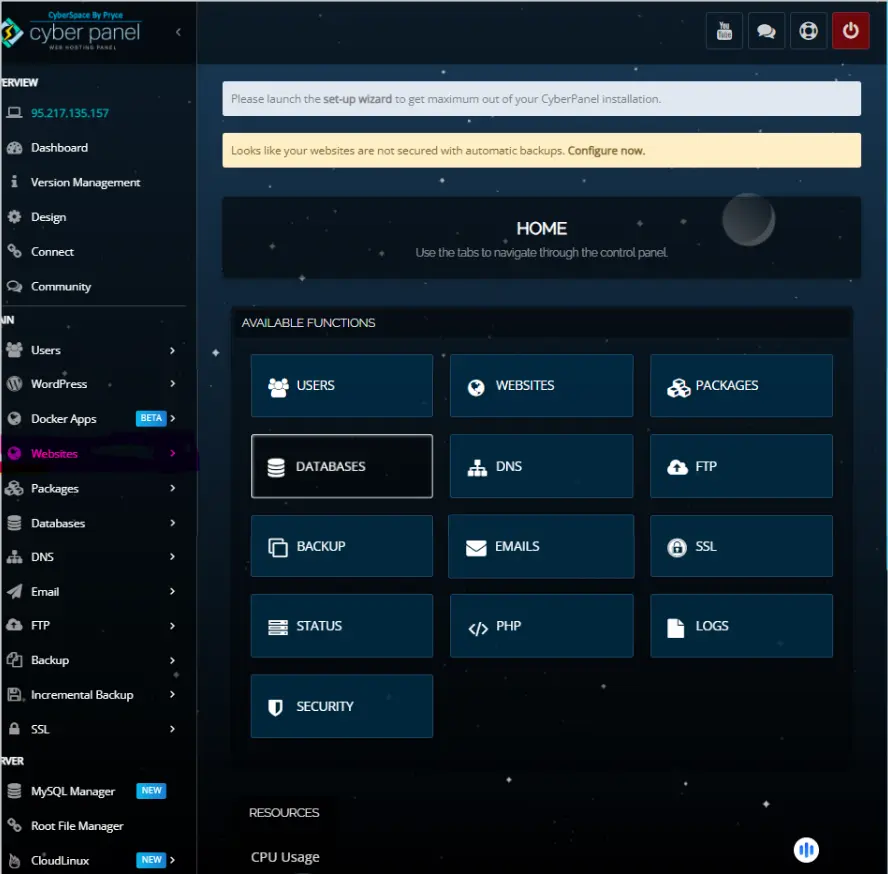Collapse sidebar using the chevron beside logo
The width and height of the screenshot is (888, 874).
178,32
